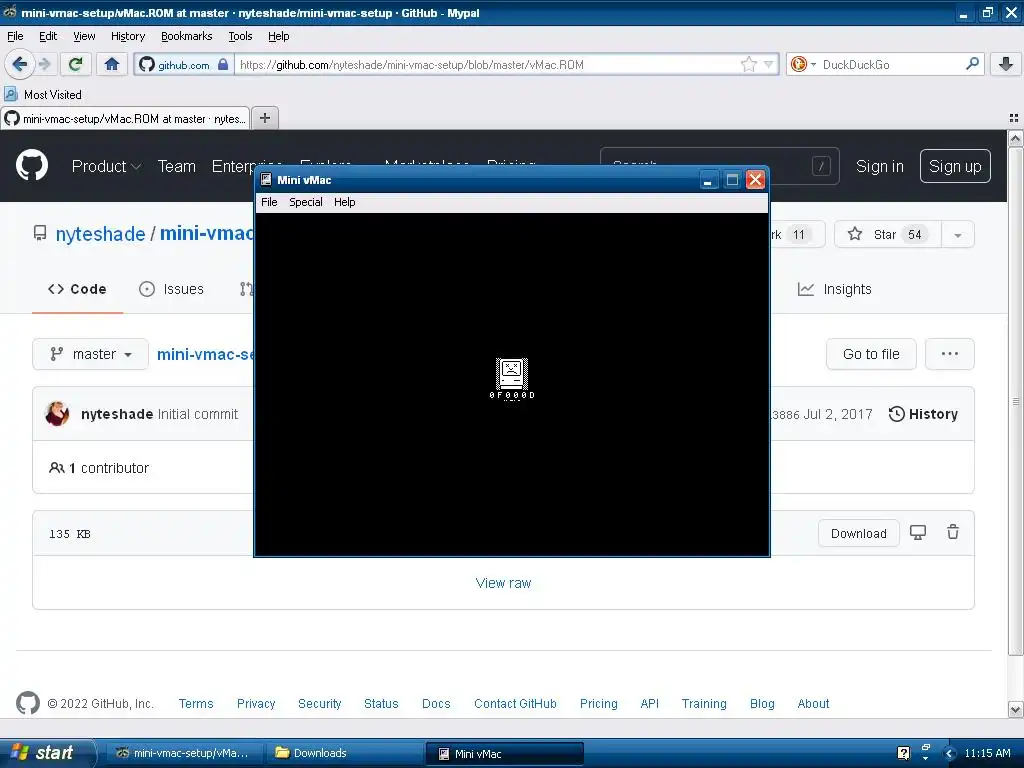1024x768 pixels.
Task: Open the three-dots more options menu
Action: point(950,354)
